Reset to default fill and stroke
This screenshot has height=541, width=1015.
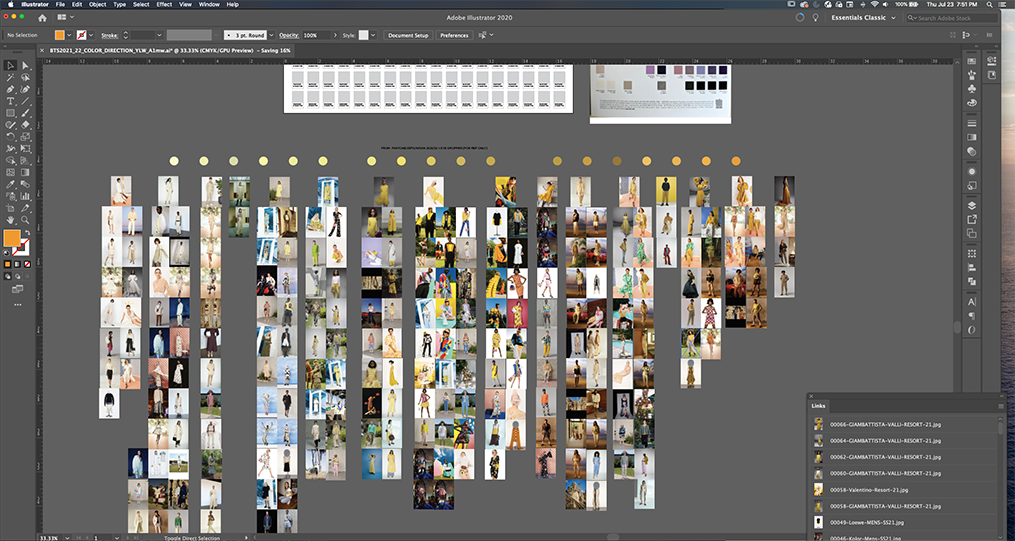coord(7,252)
